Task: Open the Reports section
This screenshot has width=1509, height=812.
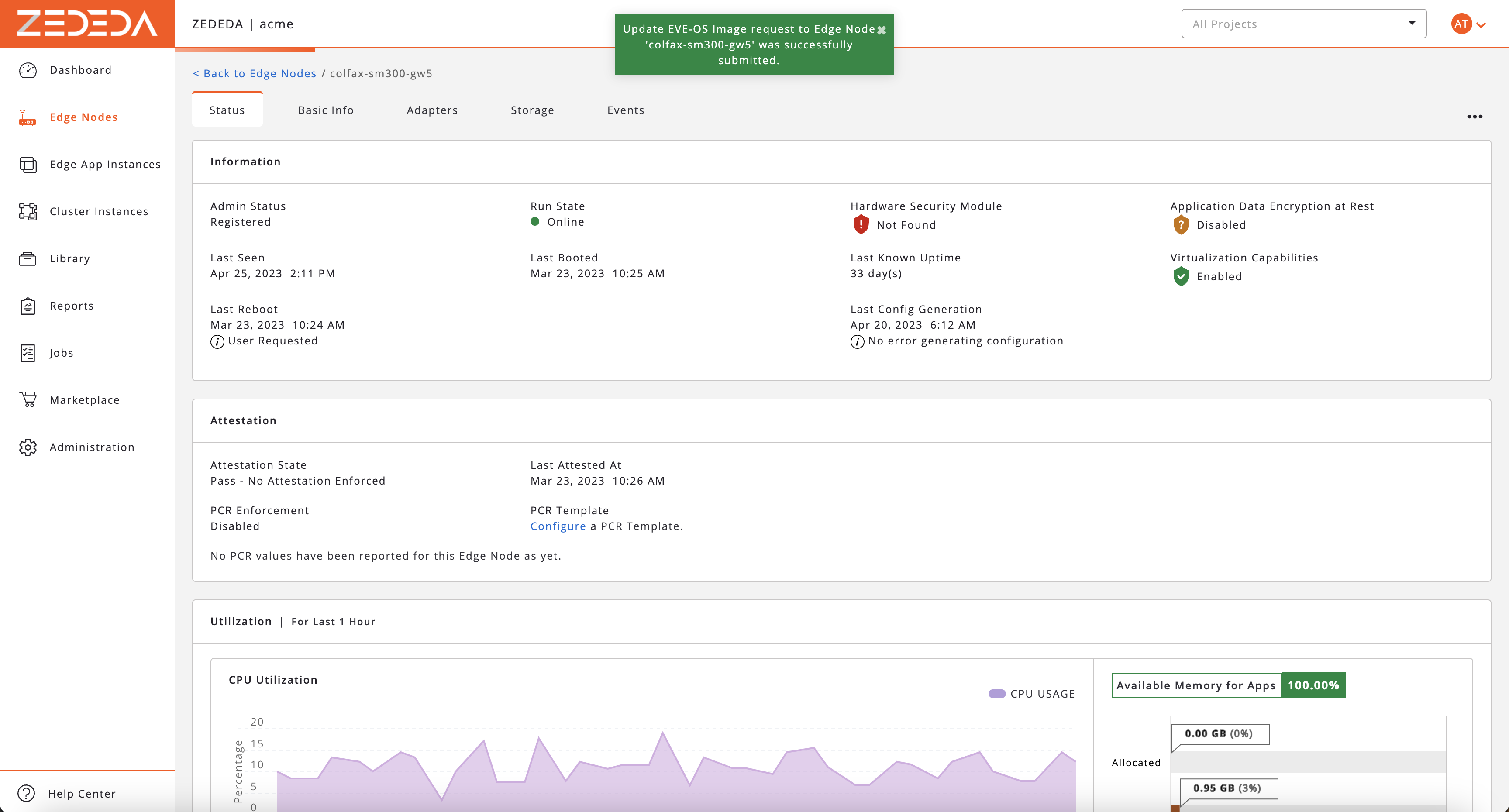Action: tap(71, 305)
